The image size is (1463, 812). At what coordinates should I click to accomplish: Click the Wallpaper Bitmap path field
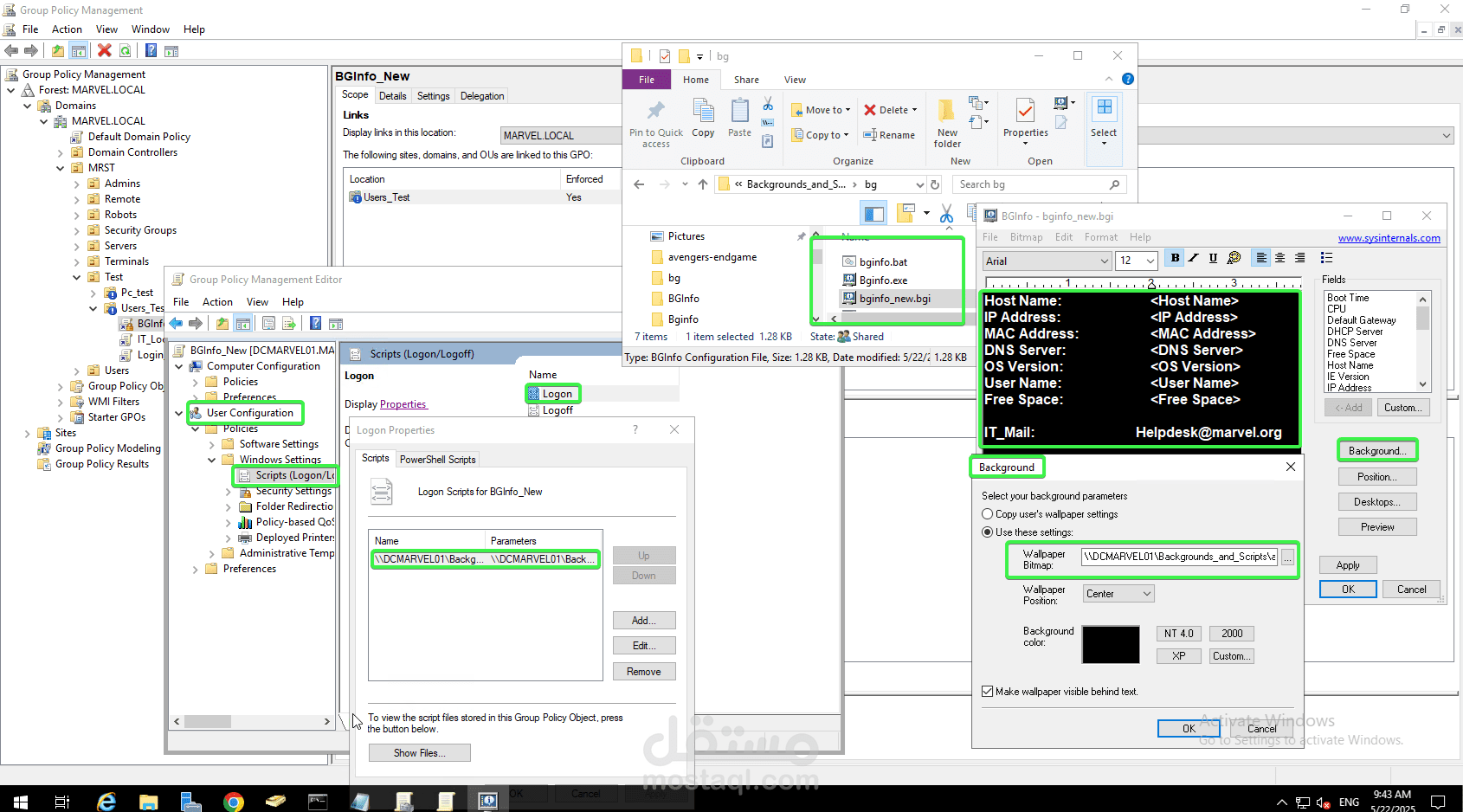[1180, 557]
